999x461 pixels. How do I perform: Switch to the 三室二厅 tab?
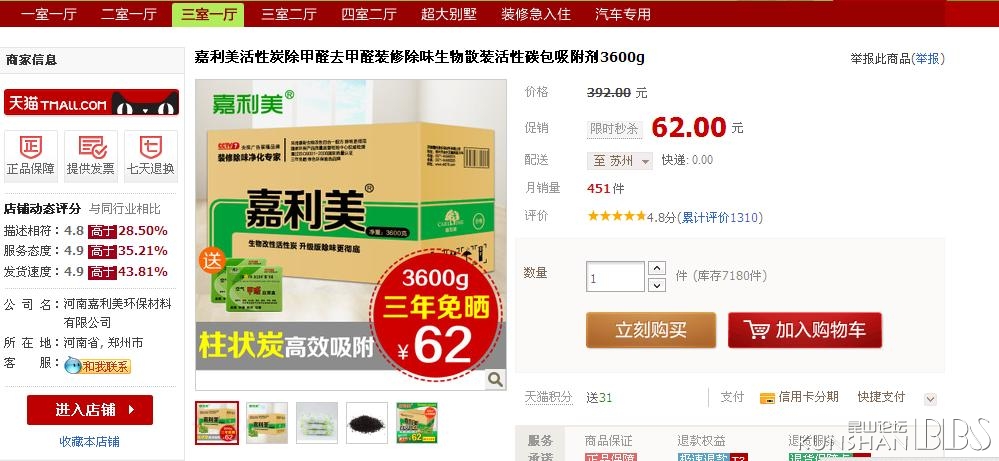tap(289, 14)
